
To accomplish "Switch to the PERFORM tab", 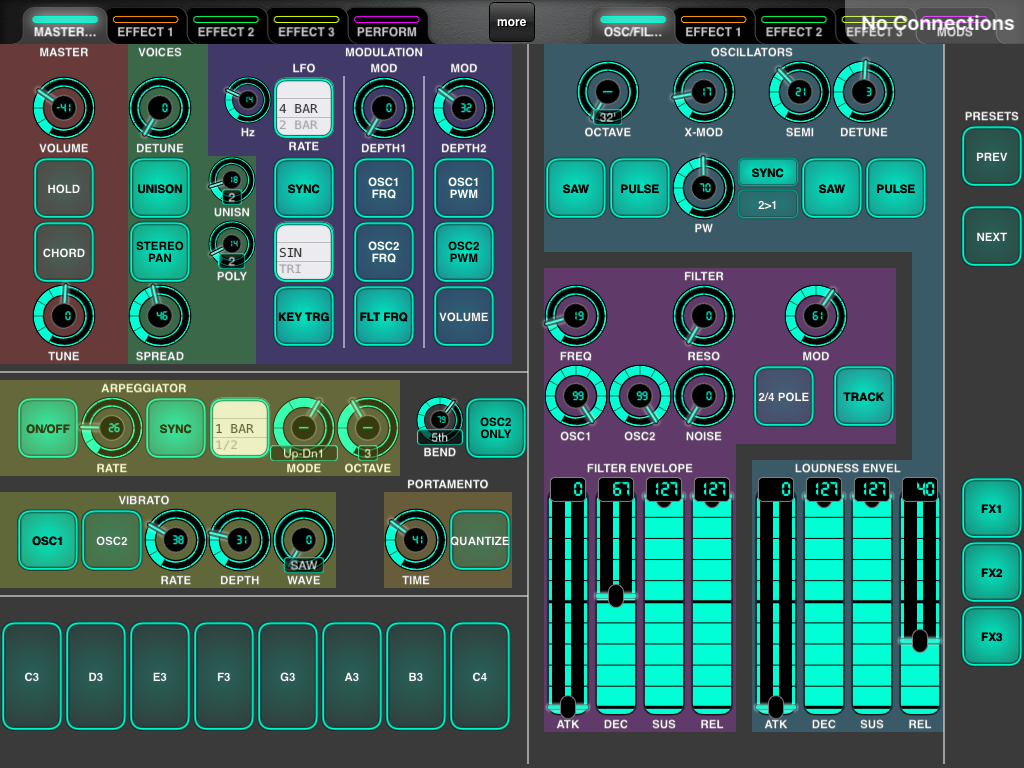I will 387,26.
